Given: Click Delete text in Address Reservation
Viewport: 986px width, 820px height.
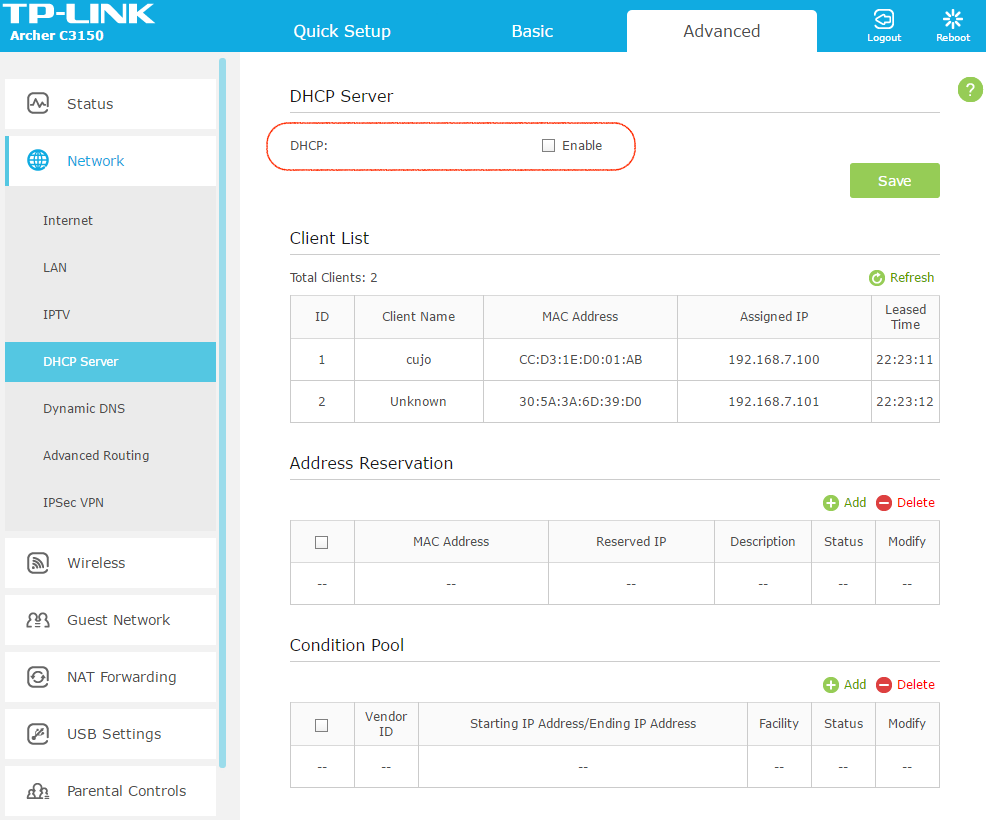Looking at the screenshot, I should pos(916,502).
